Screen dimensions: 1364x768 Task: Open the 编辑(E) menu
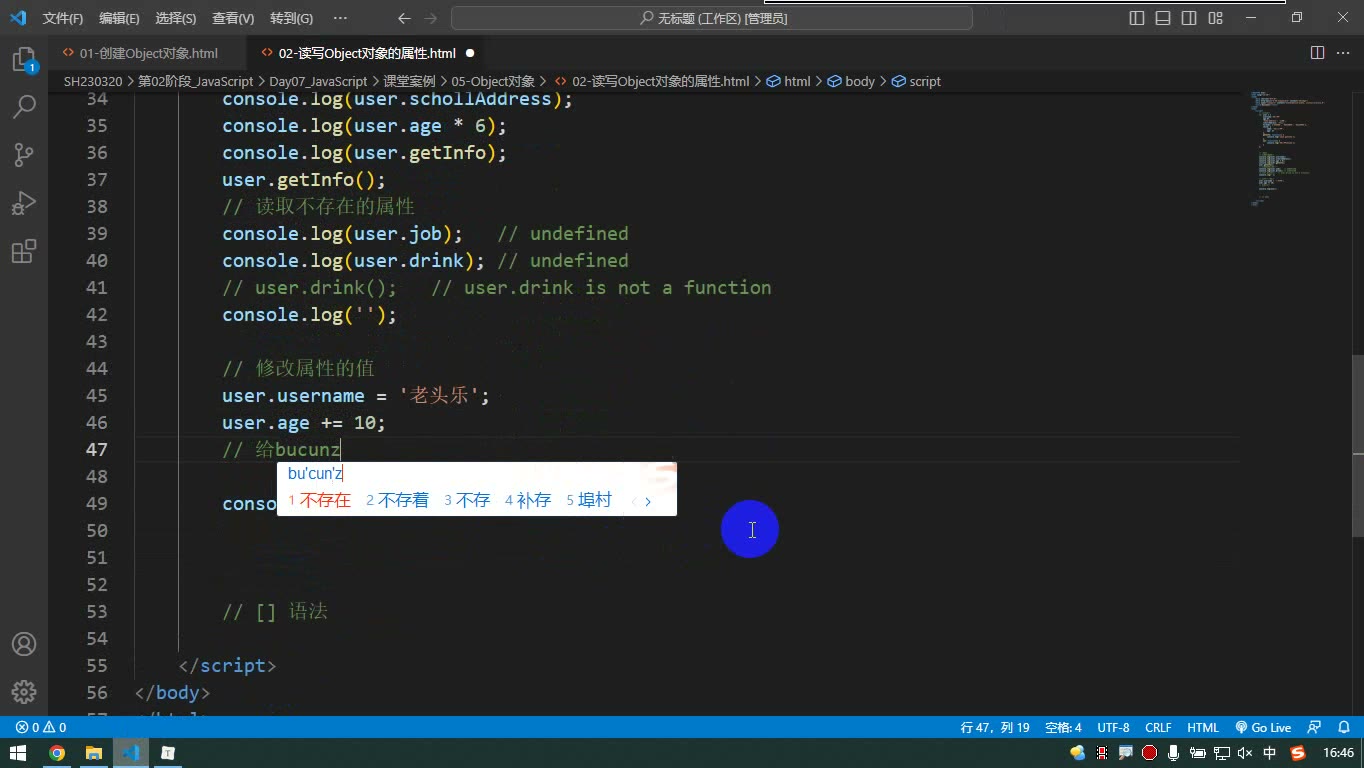coord(120,18)
